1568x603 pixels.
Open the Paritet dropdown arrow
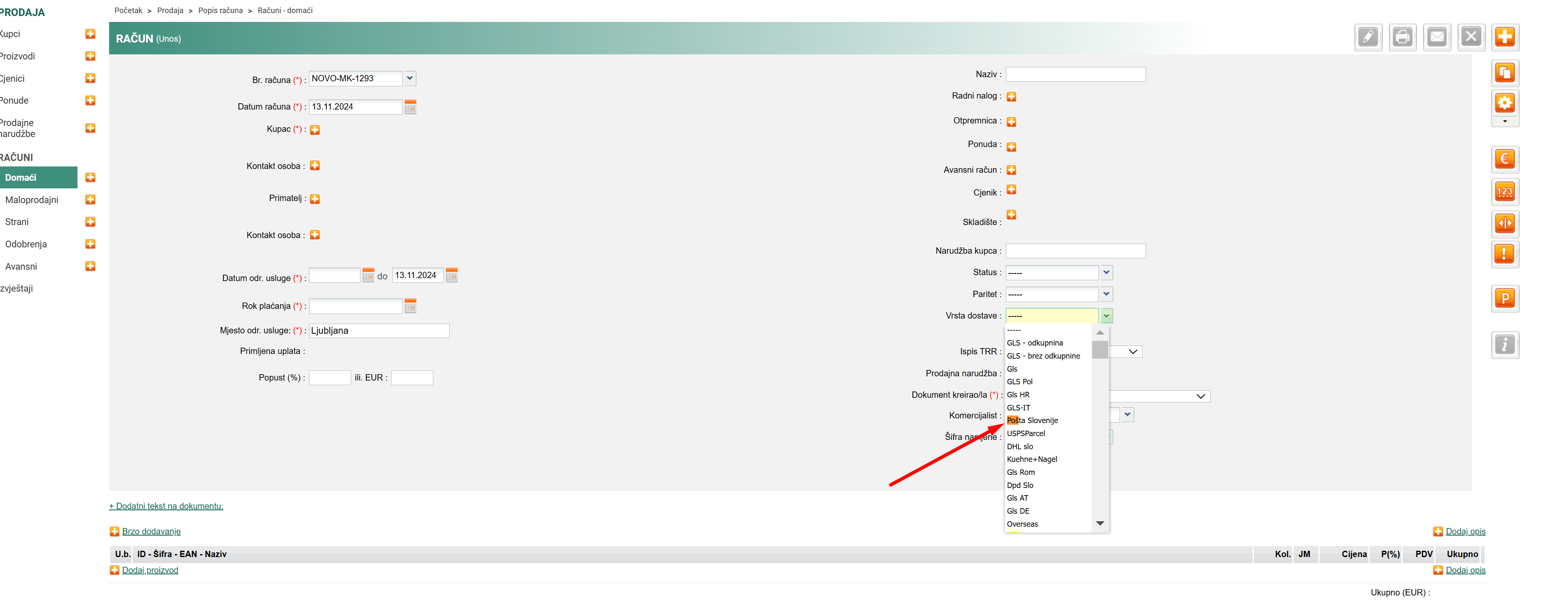tap(1107, 294)
